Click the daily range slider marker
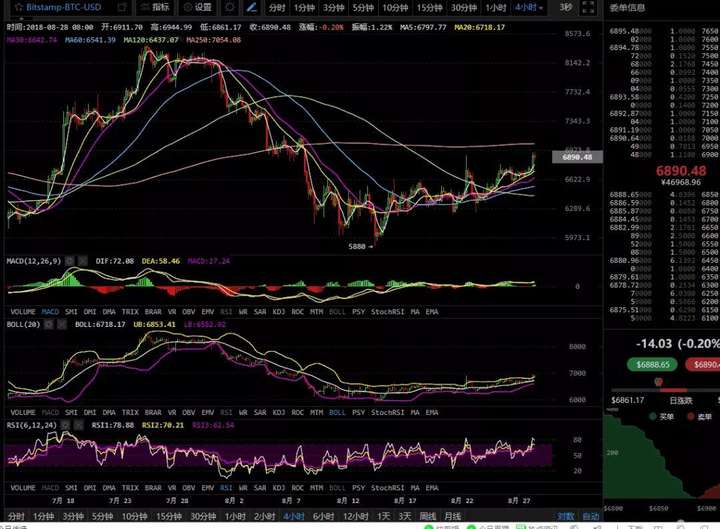This screenshot has width=720, height=529. 658,382
